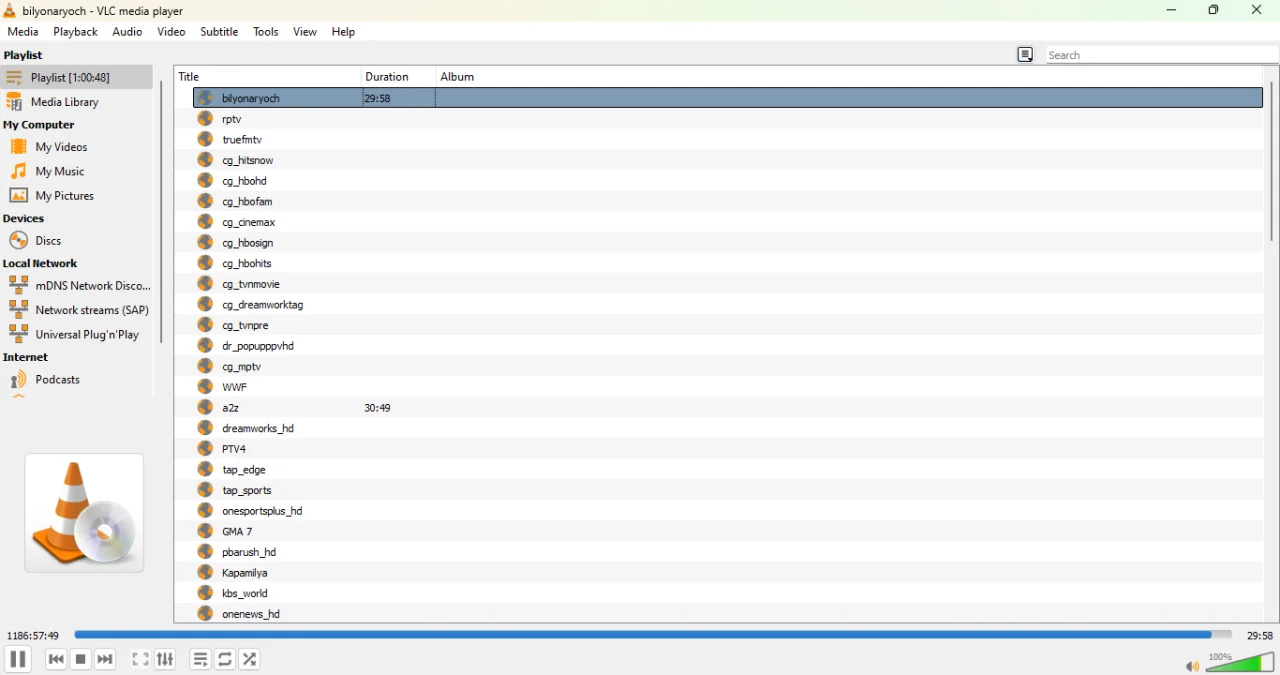This screenshot has height=675, width=1280.
Task: Click globe icon beside tap_edge
Action: [x=206, y=469]
